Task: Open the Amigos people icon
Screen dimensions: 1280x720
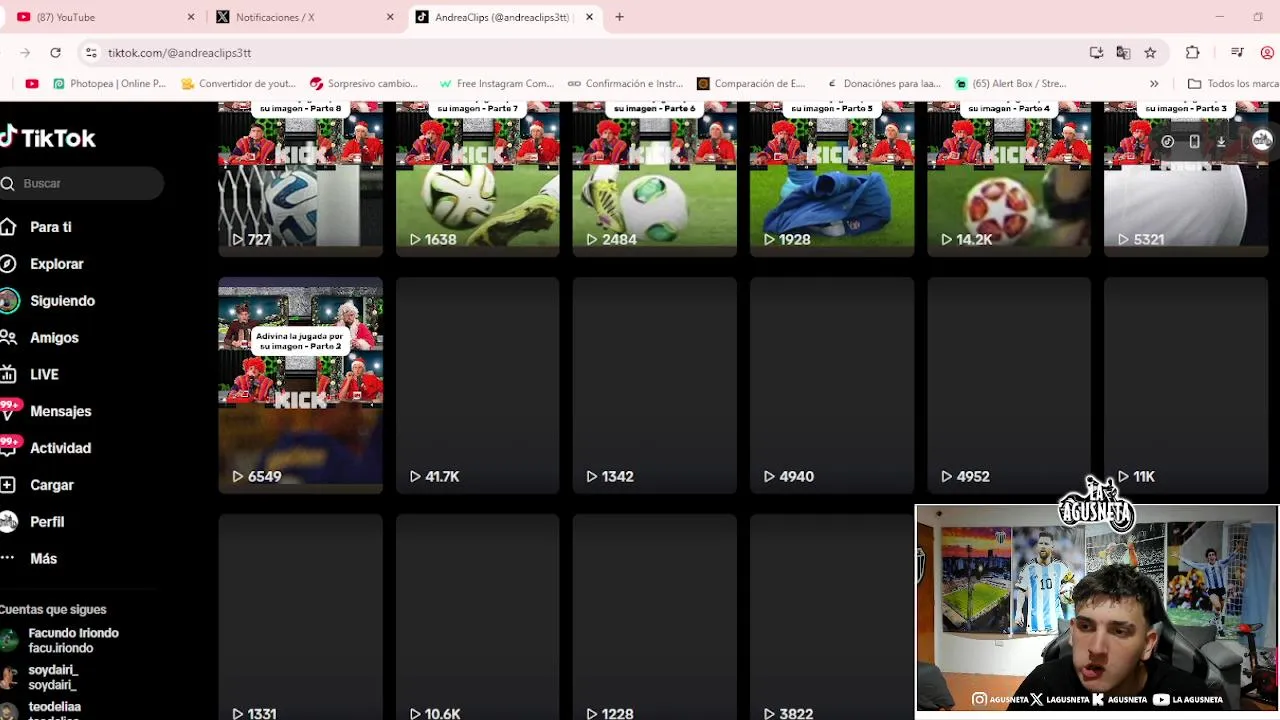Action: [x=8, y=338]
